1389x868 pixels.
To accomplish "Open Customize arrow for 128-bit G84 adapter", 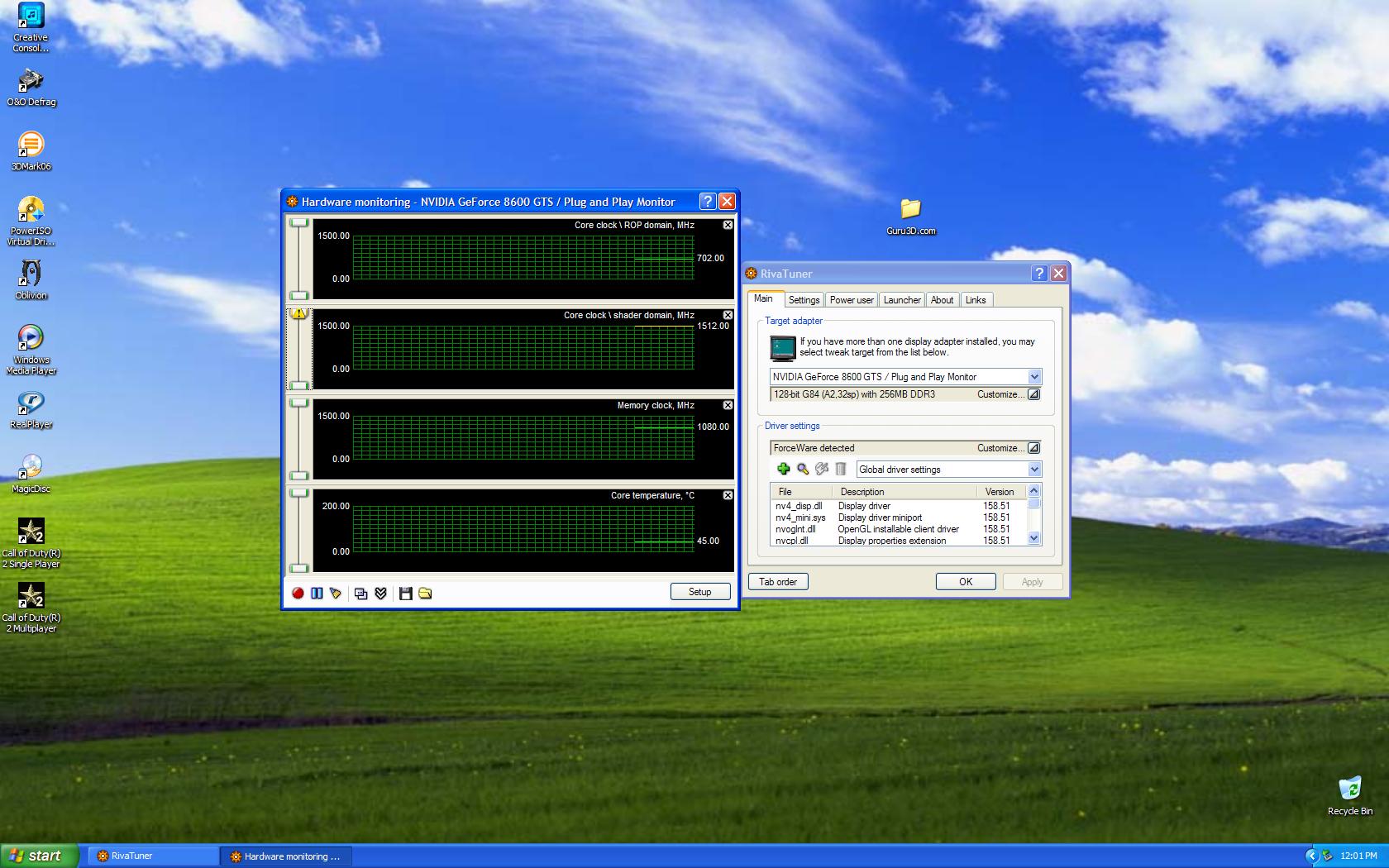I will pyautogui.click(x=1033, y=394).
